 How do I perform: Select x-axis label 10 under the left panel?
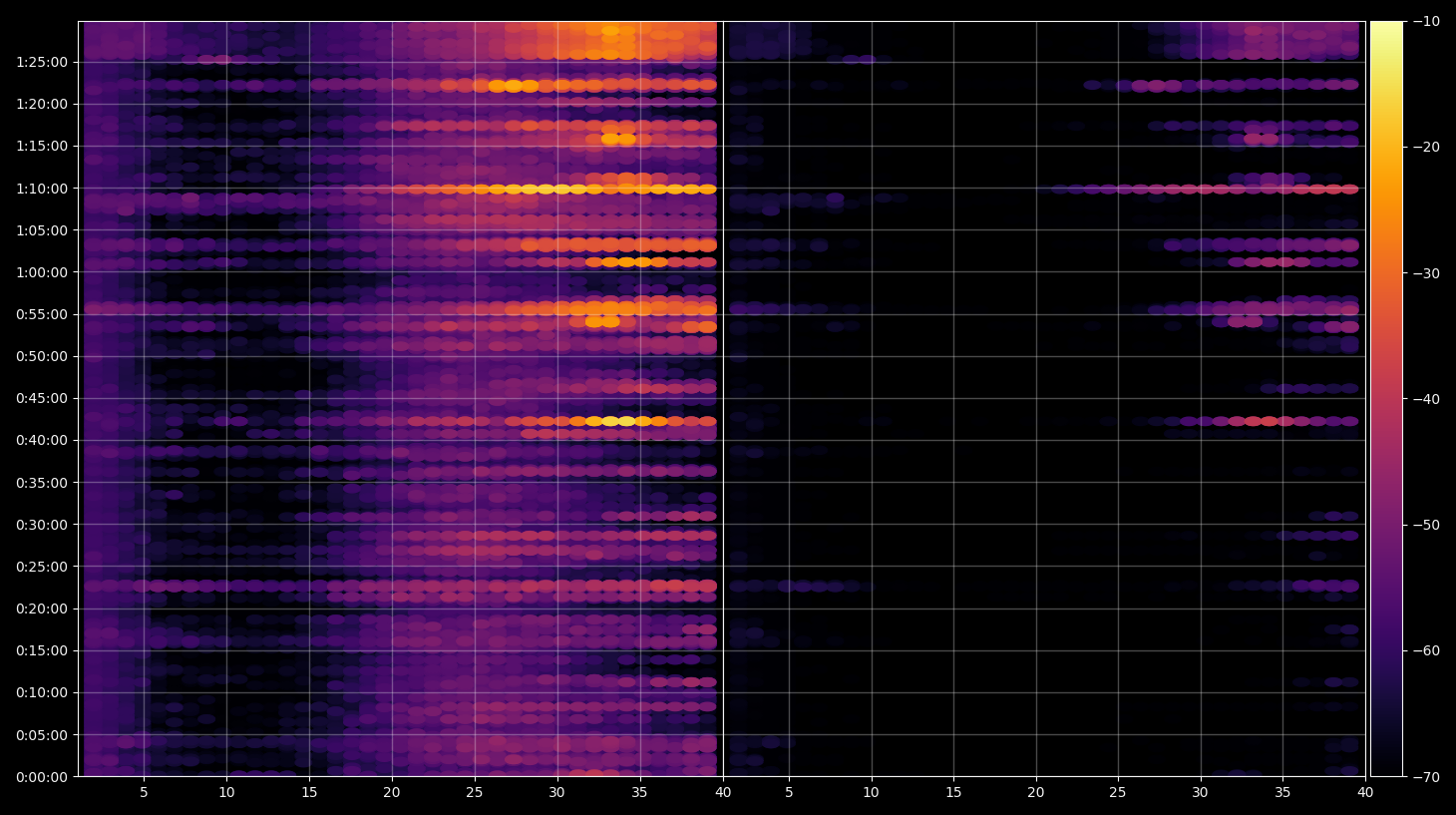tap(226, 793)
